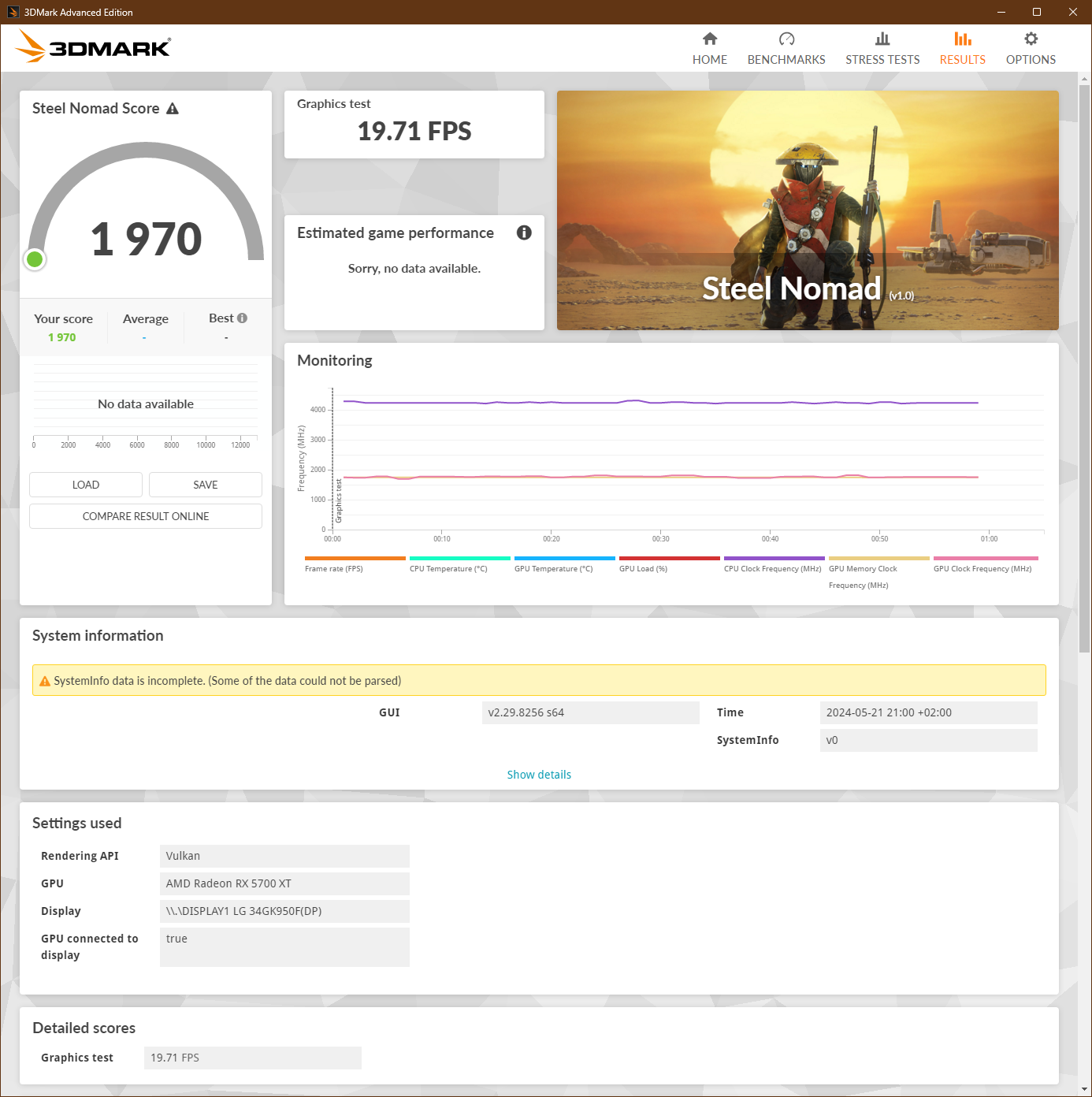Maximize the 3DMark window
The height and width of the screenshot is (1097, 1092).
(x=1037, y=12)
